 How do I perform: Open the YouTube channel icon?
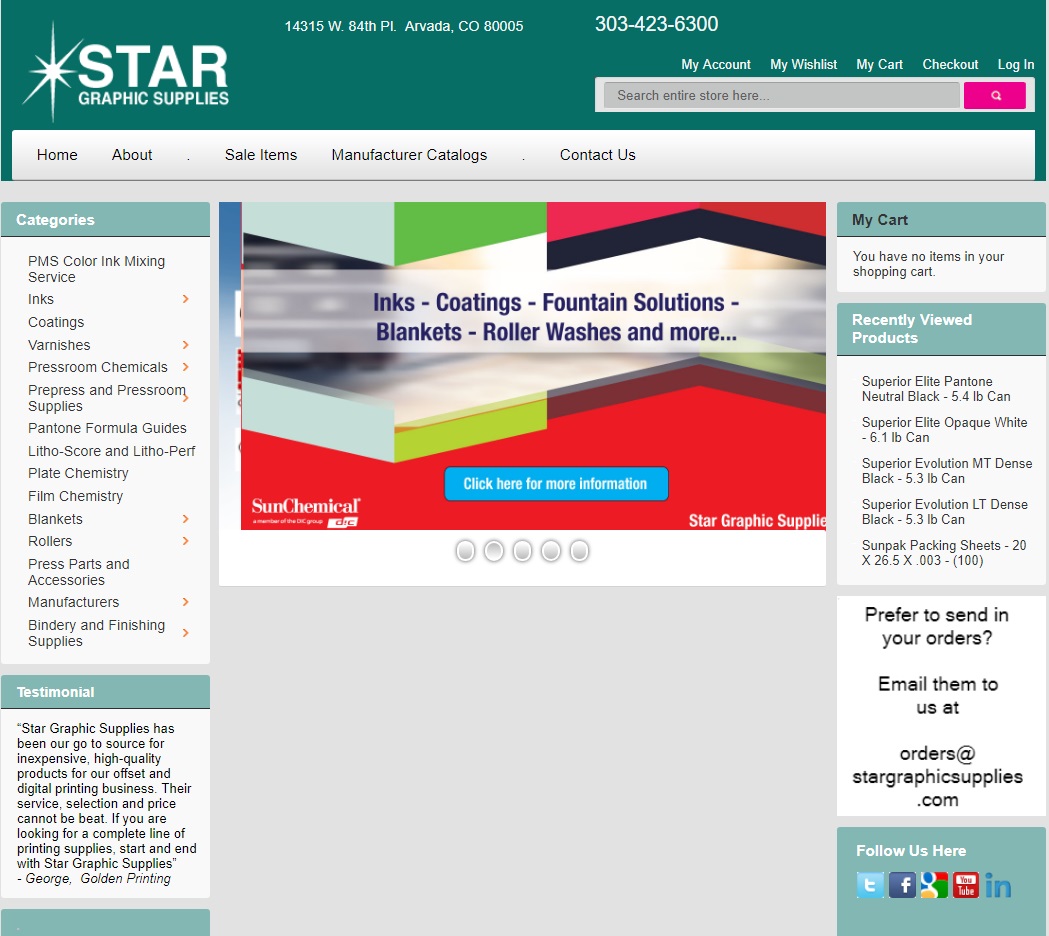point(966,885)
